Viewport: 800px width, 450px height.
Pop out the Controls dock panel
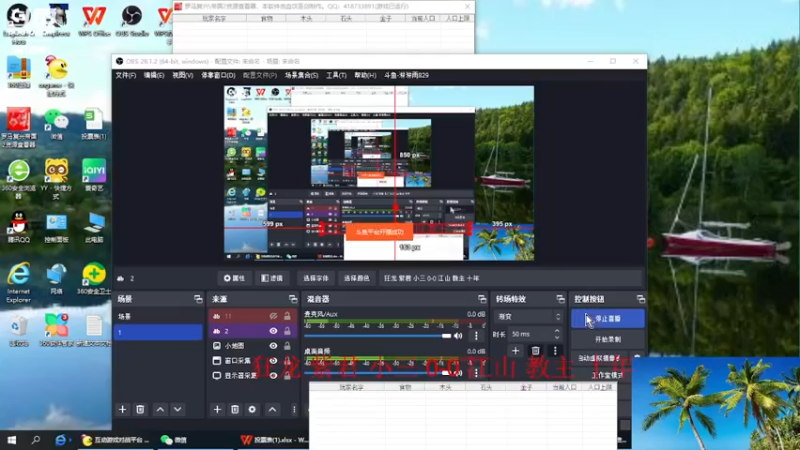[641, 299]
